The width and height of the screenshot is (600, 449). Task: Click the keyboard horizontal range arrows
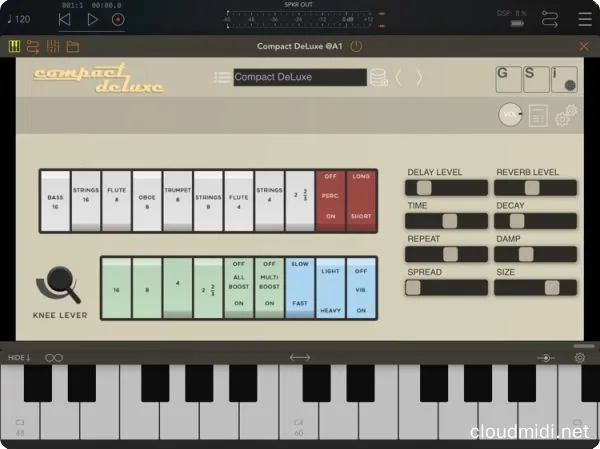(x=300, y=358)
